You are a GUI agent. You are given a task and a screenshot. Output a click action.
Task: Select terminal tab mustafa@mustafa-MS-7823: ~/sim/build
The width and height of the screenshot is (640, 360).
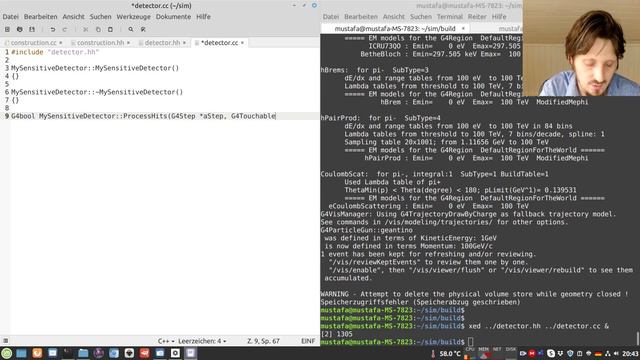395,29
